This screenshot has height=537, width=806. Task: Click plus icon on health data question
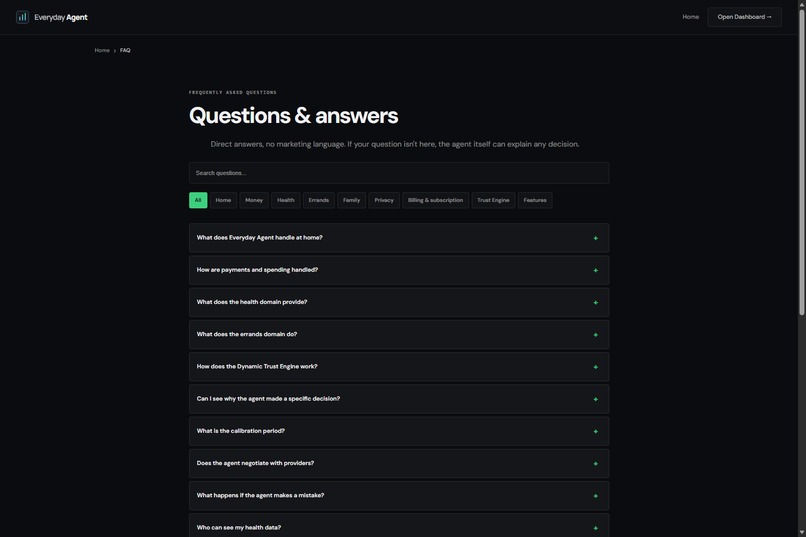point(596,528)
